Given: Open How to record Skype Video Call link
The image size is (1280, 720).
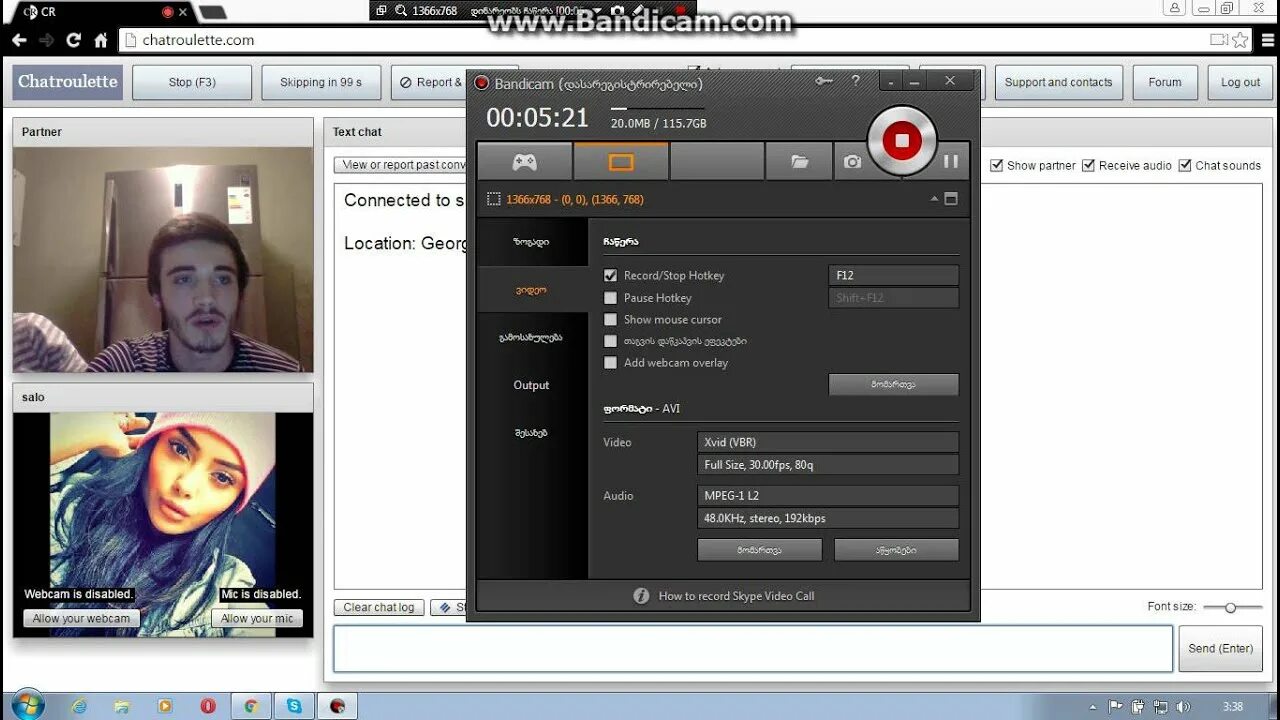Looking at the screenshot, I should [x=736, y=596].
